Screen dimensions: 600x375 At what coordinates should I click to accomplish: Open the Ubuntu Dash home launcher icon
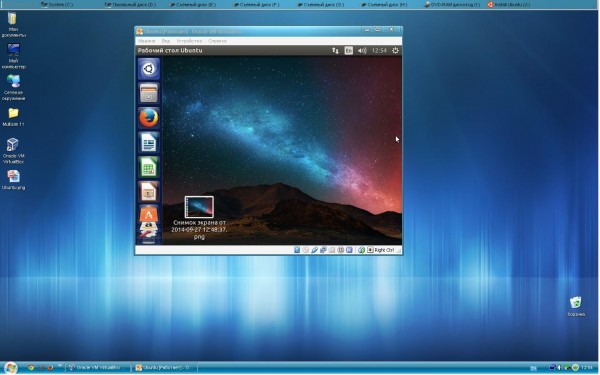pos(149,69)
